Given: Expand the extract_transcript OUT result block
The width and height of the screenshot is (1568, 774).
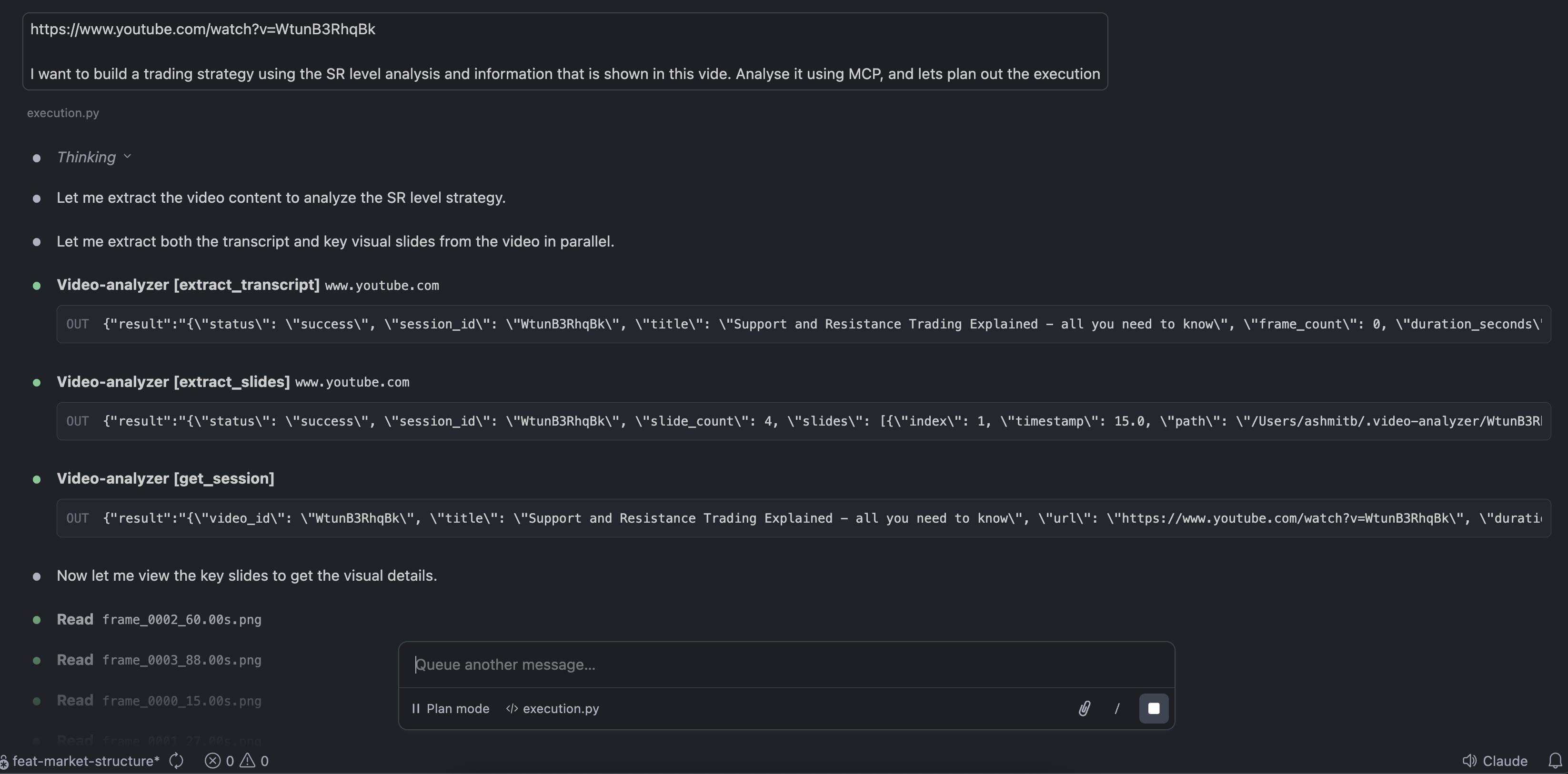Looking at the screenshot, I should (804, 324).
